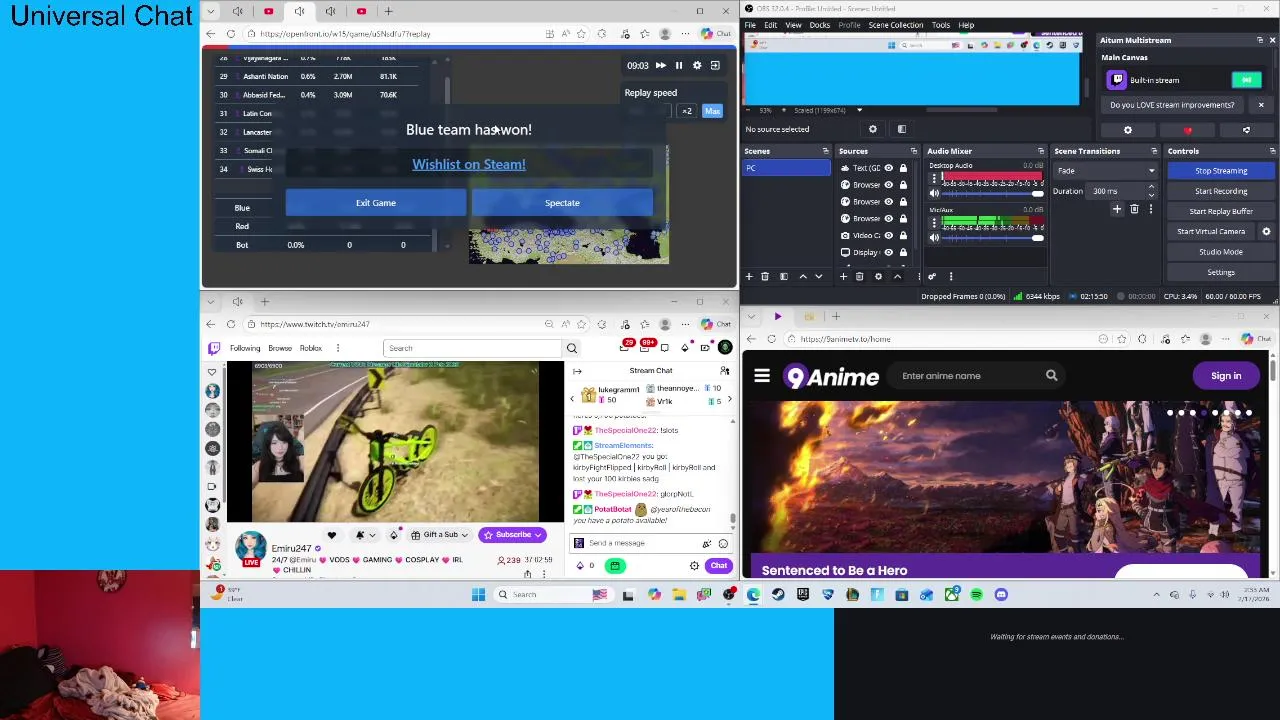Image resolution: width=1280 pixels, height=720 pixels.
Task: Add a new source in OBS
Action: (844, 276)
